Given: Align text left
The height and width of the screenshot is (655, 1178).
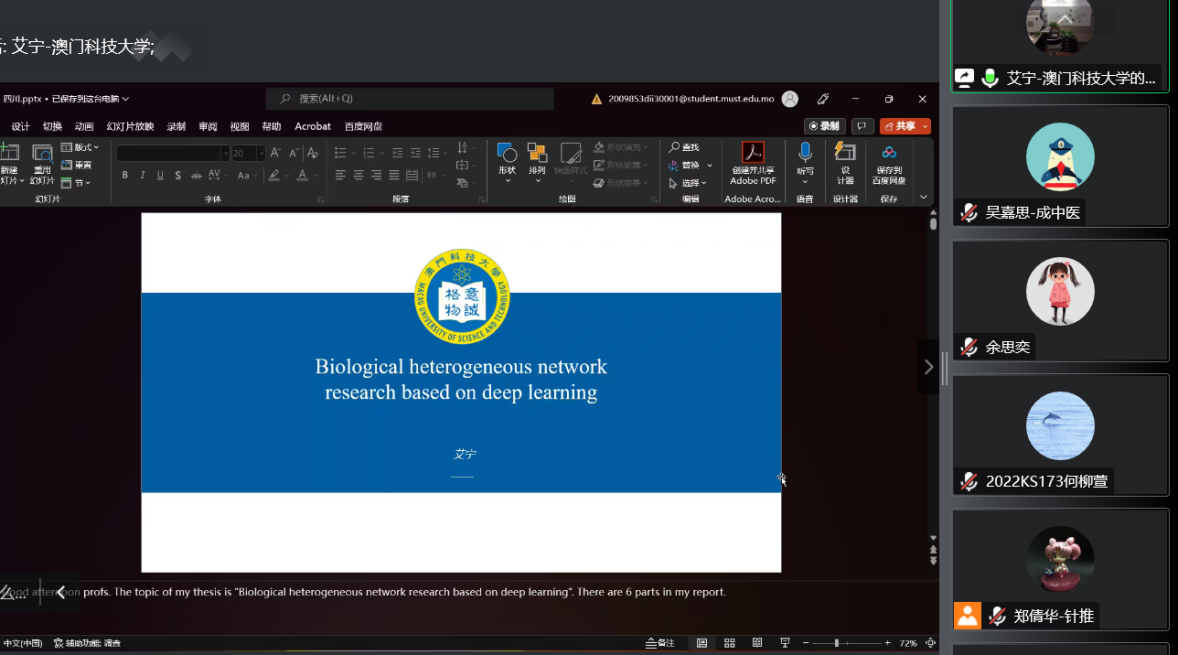Looking at the screenshot, I should click(340, 175).
